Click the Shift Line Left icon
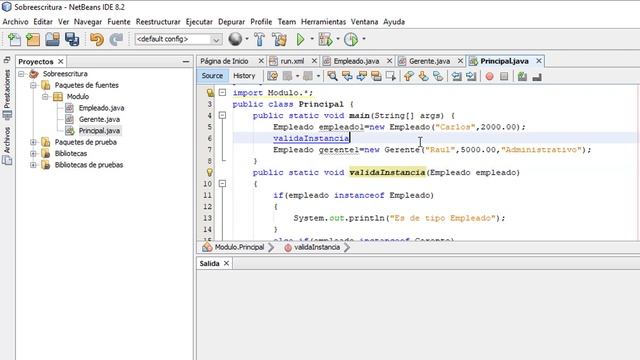Viewport: 640px width, 360px height. coord(456,76)
